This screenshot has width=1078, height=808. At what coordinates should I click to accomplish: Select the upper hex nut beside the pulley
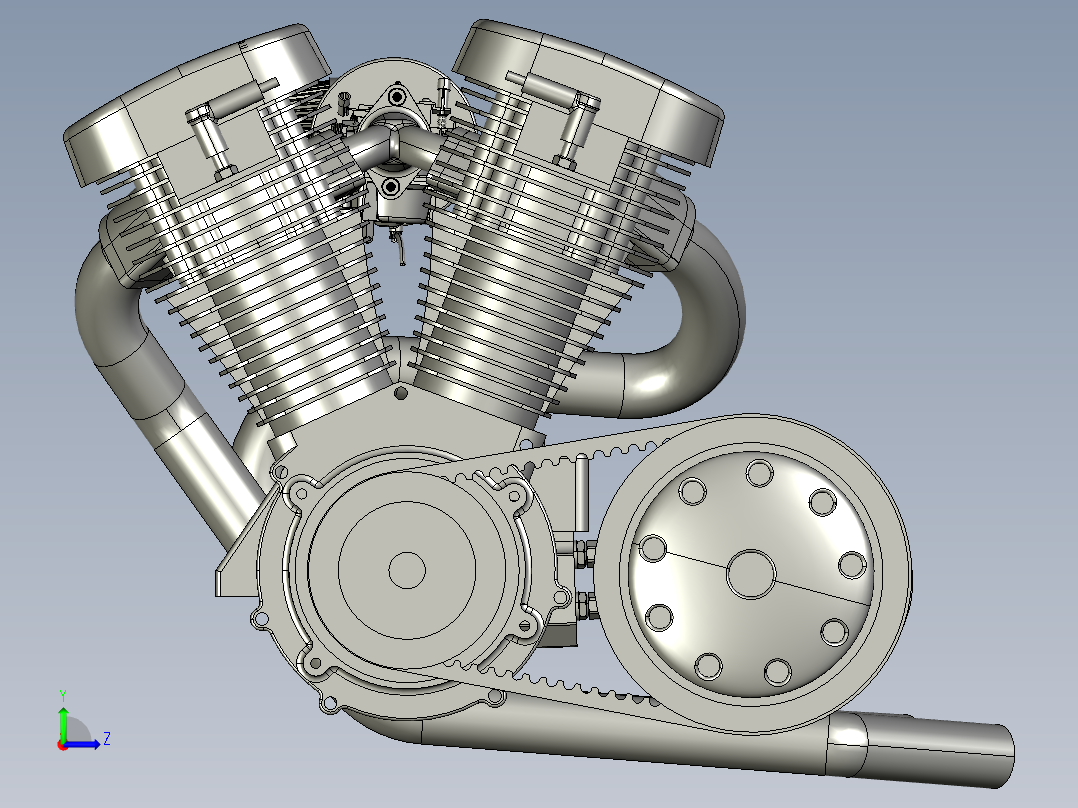584,553
